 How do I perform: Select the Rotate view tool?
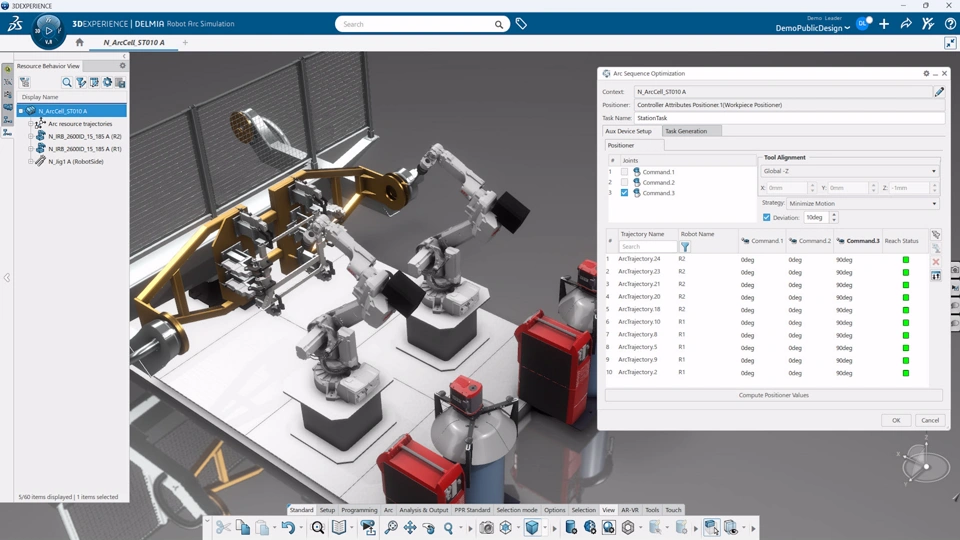(x=429, y=527)
